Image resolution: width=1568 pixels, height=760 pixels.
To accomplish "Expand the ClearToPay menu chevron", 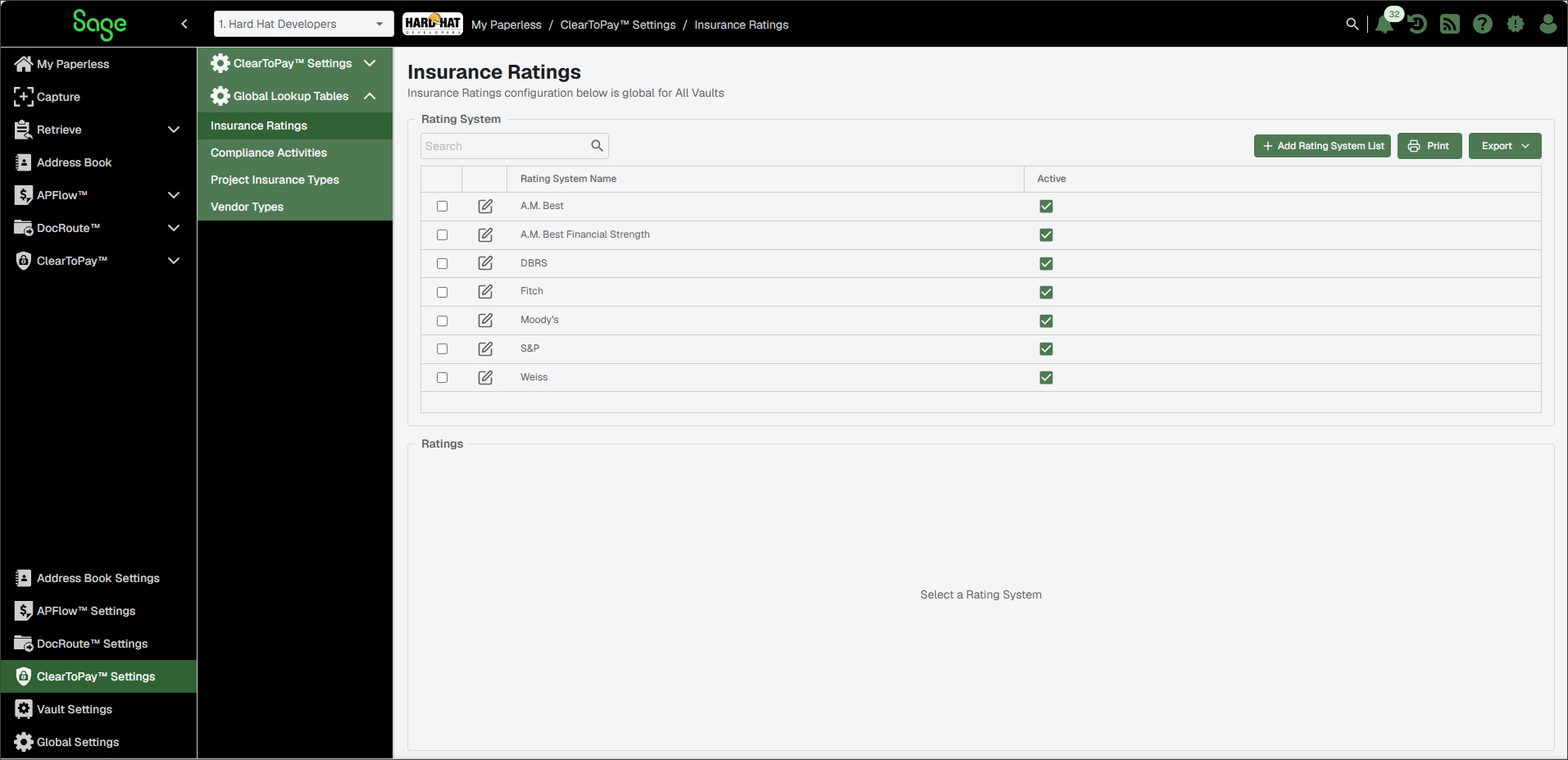I will tap(174, 261).
